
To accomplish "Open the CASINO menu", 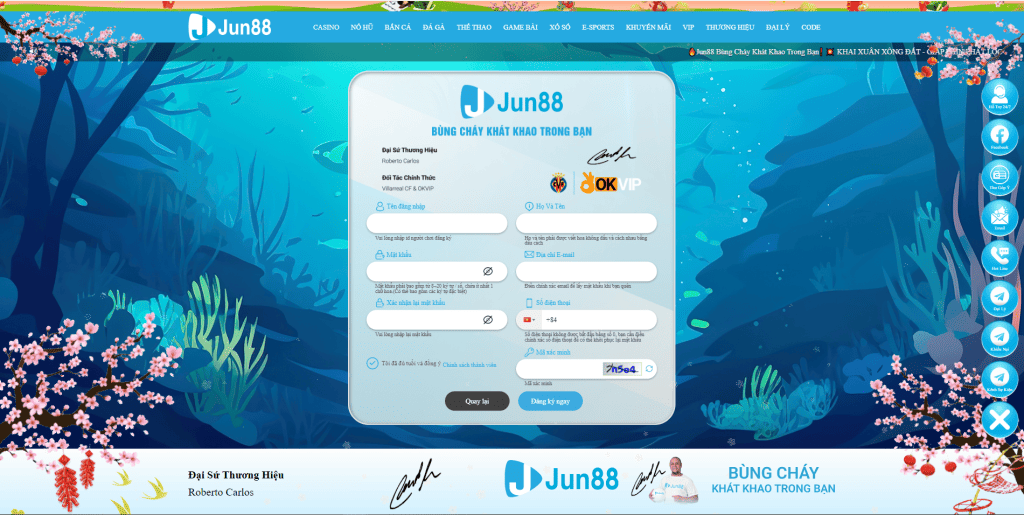I will [x=326, y=28].
